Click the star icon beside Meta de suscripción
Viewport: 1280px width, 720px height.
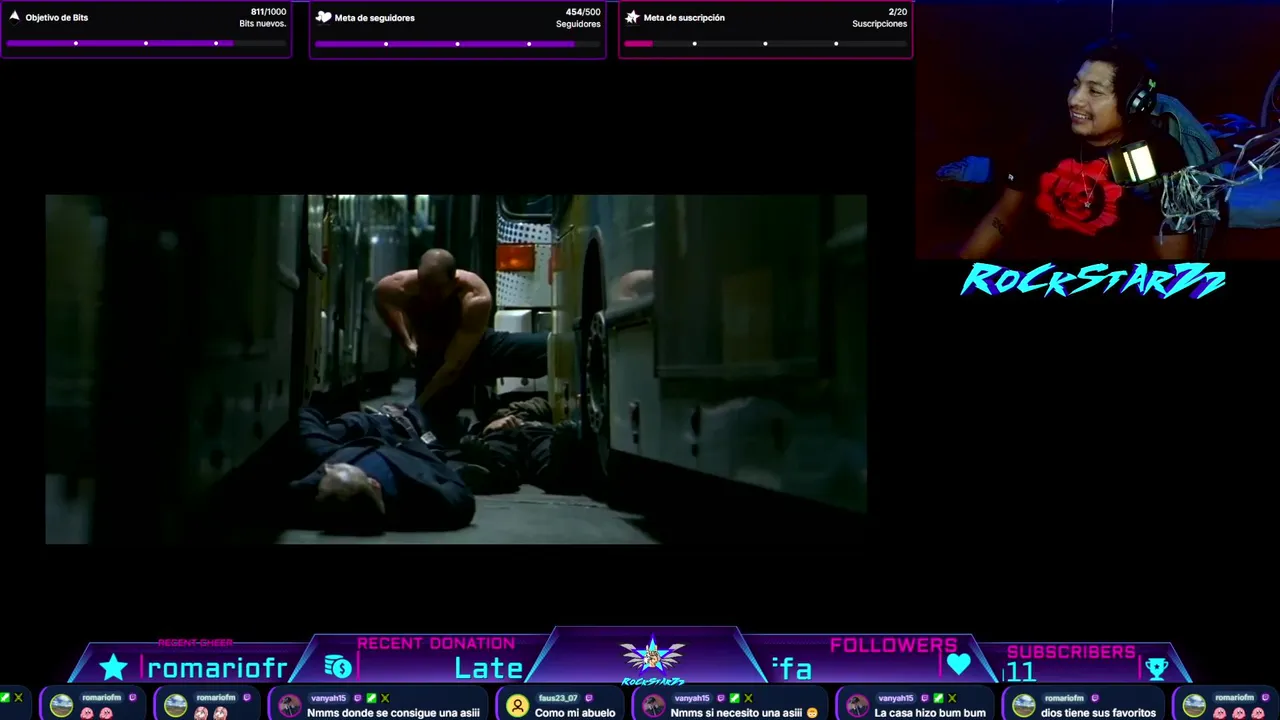[632, 17]
